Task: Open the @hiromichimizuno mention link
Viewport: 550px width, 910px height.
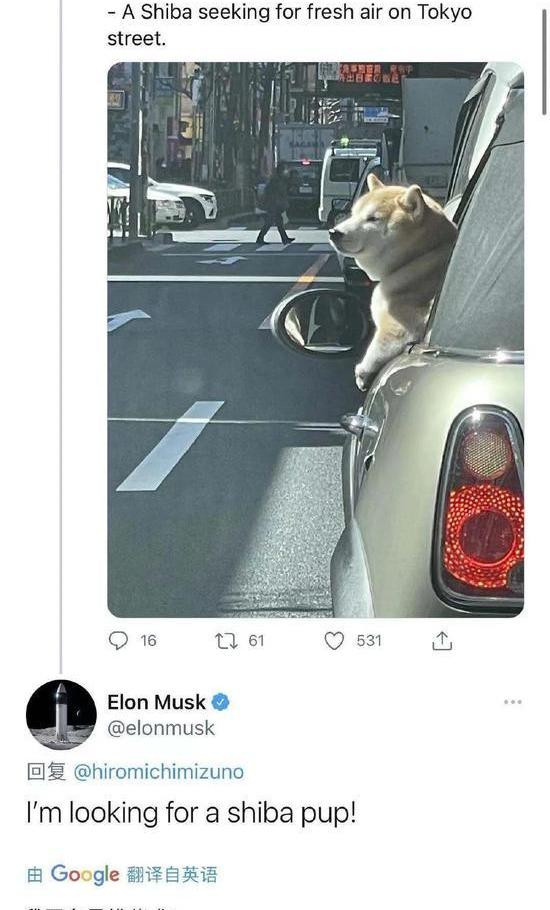Action: [x=158, y=772]
